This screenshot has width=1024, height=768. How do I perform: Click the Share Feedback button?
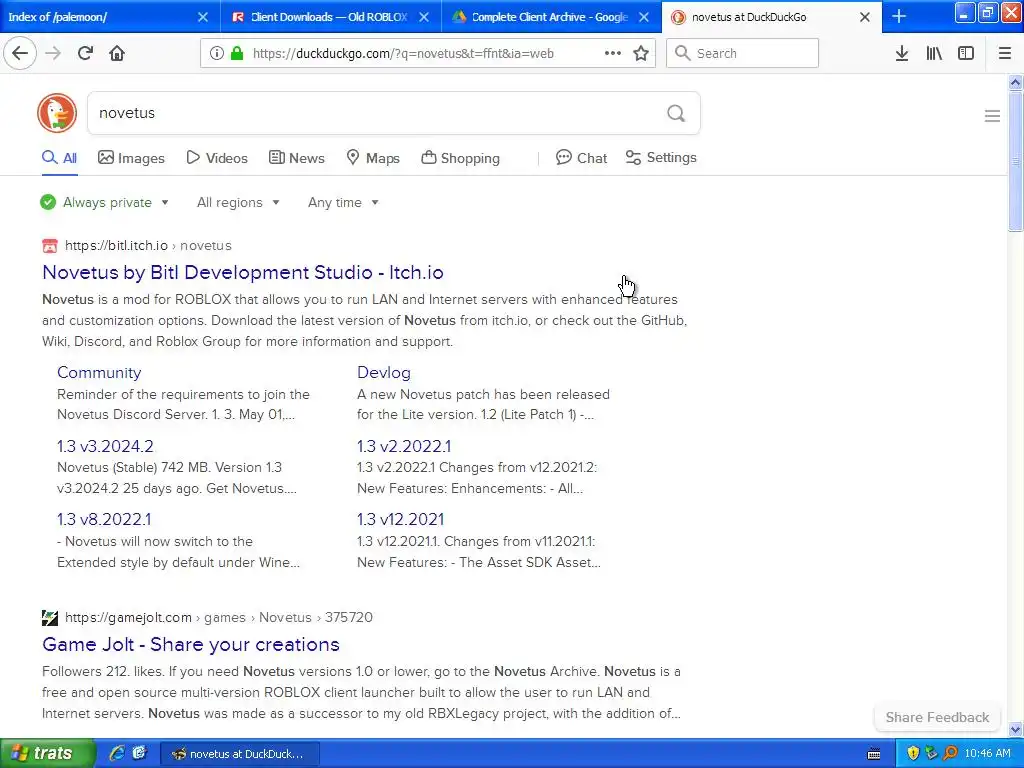(937, 717)
